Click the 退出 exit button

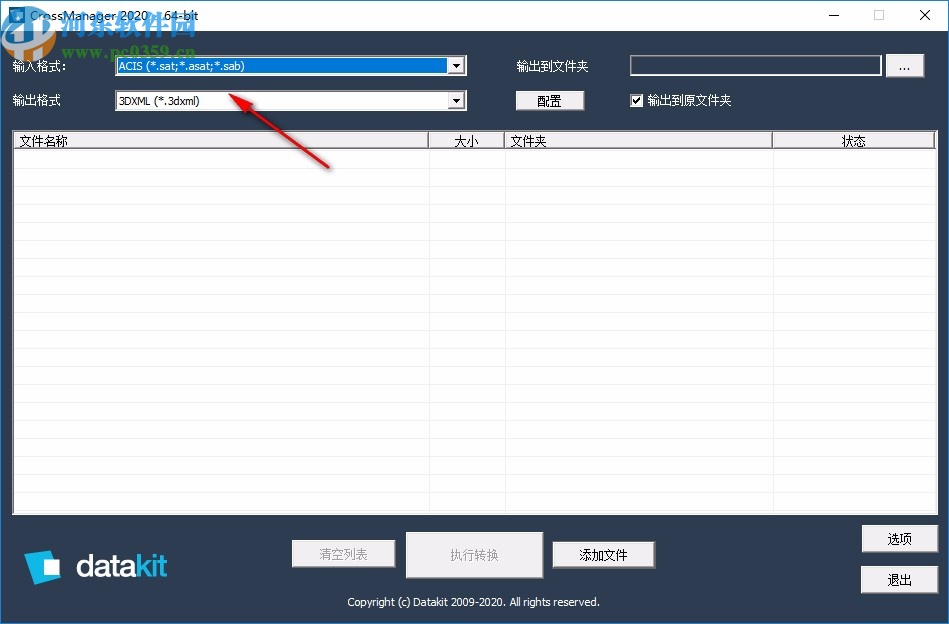[899, 579]
